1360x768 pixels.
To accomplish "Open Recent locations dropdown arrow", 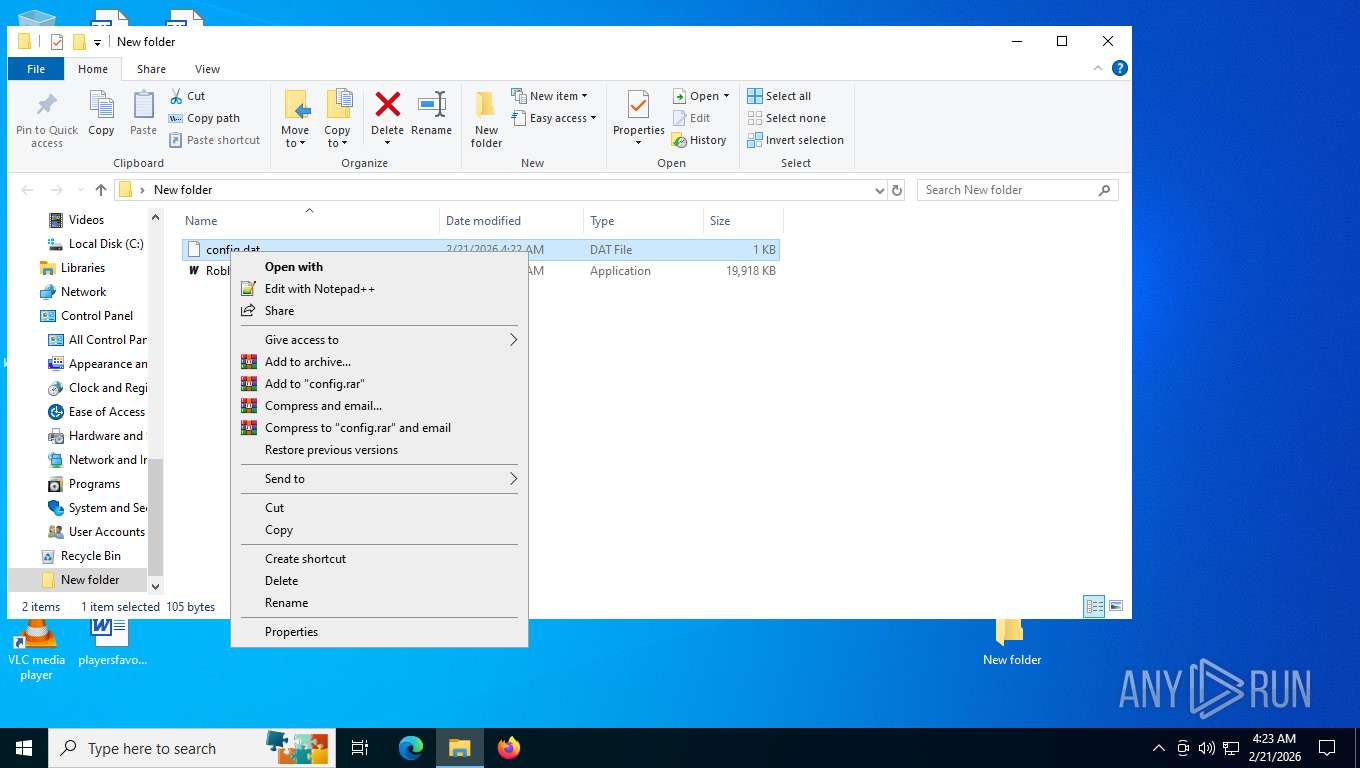I will (x=80, y=190).
